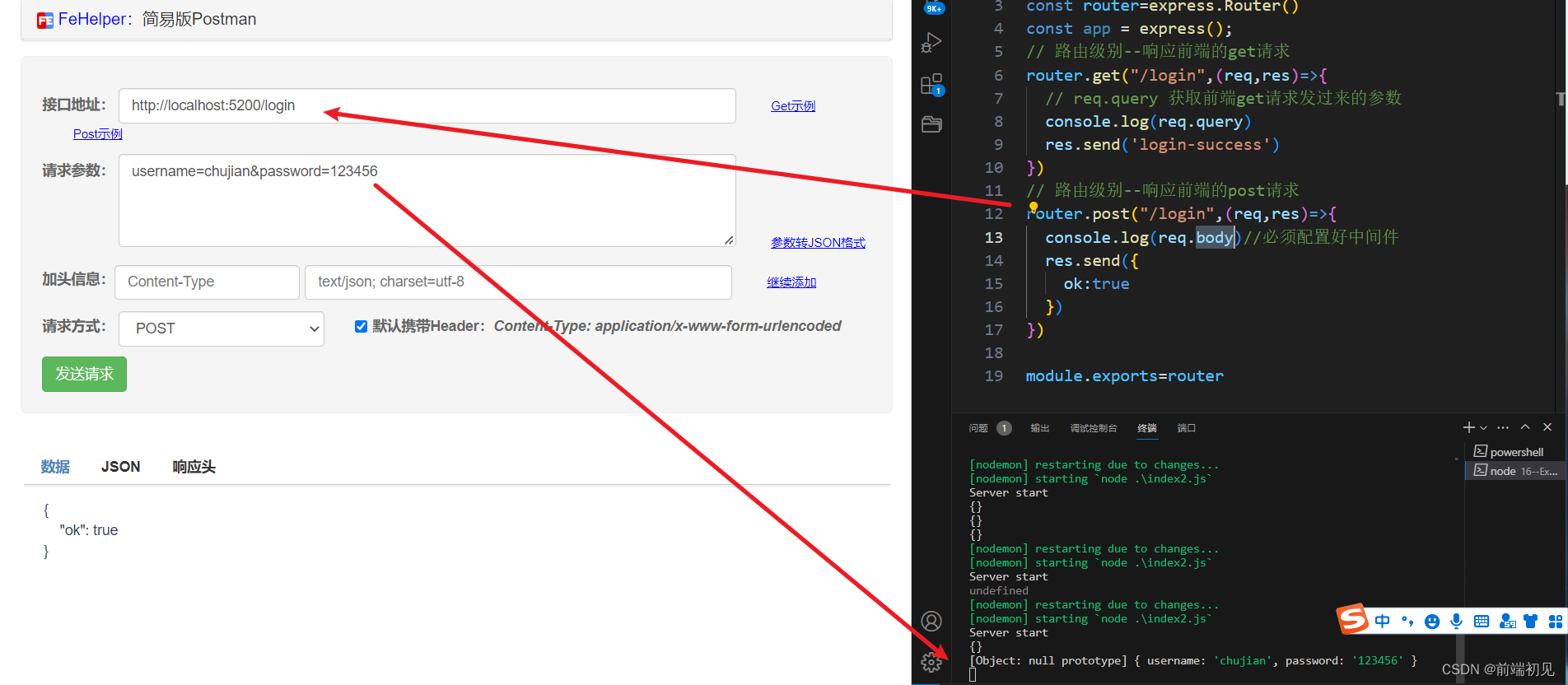This screenshot has width=1568, height=685.
Task: Click the 'undefined' terminal output line
Action: 999,590
